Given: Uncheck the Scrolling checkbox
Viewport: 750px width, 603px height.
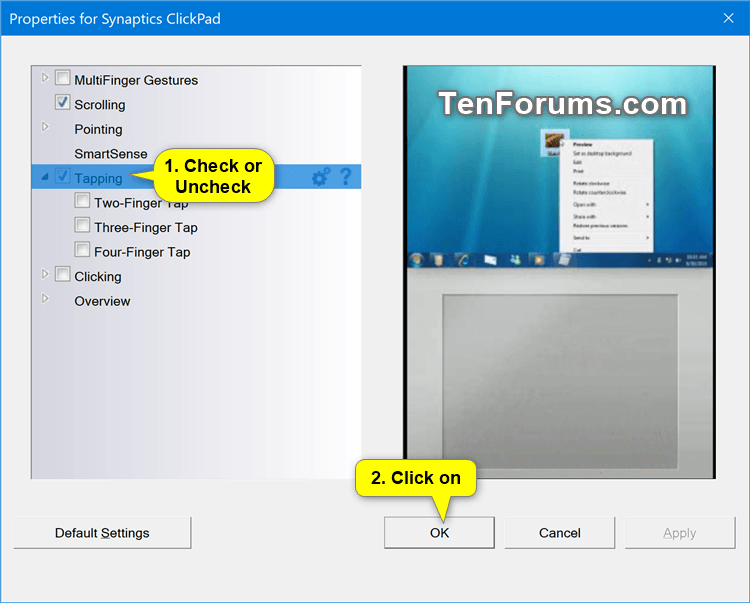Looking at the screenshot, I should [x=63, y=102].
